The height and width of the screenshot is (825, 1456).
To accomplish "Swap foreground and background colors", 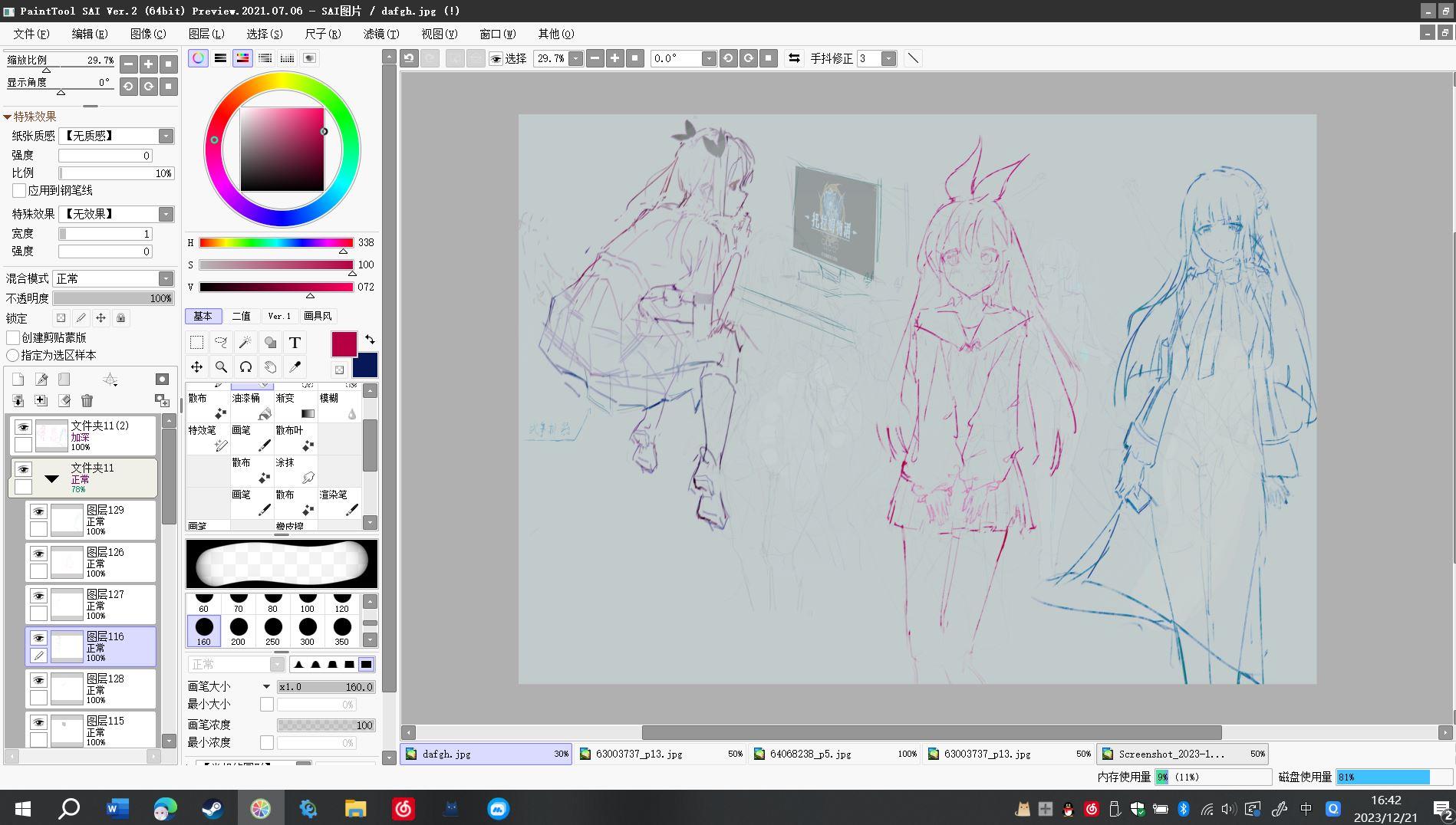I will (x=370, y=339).
